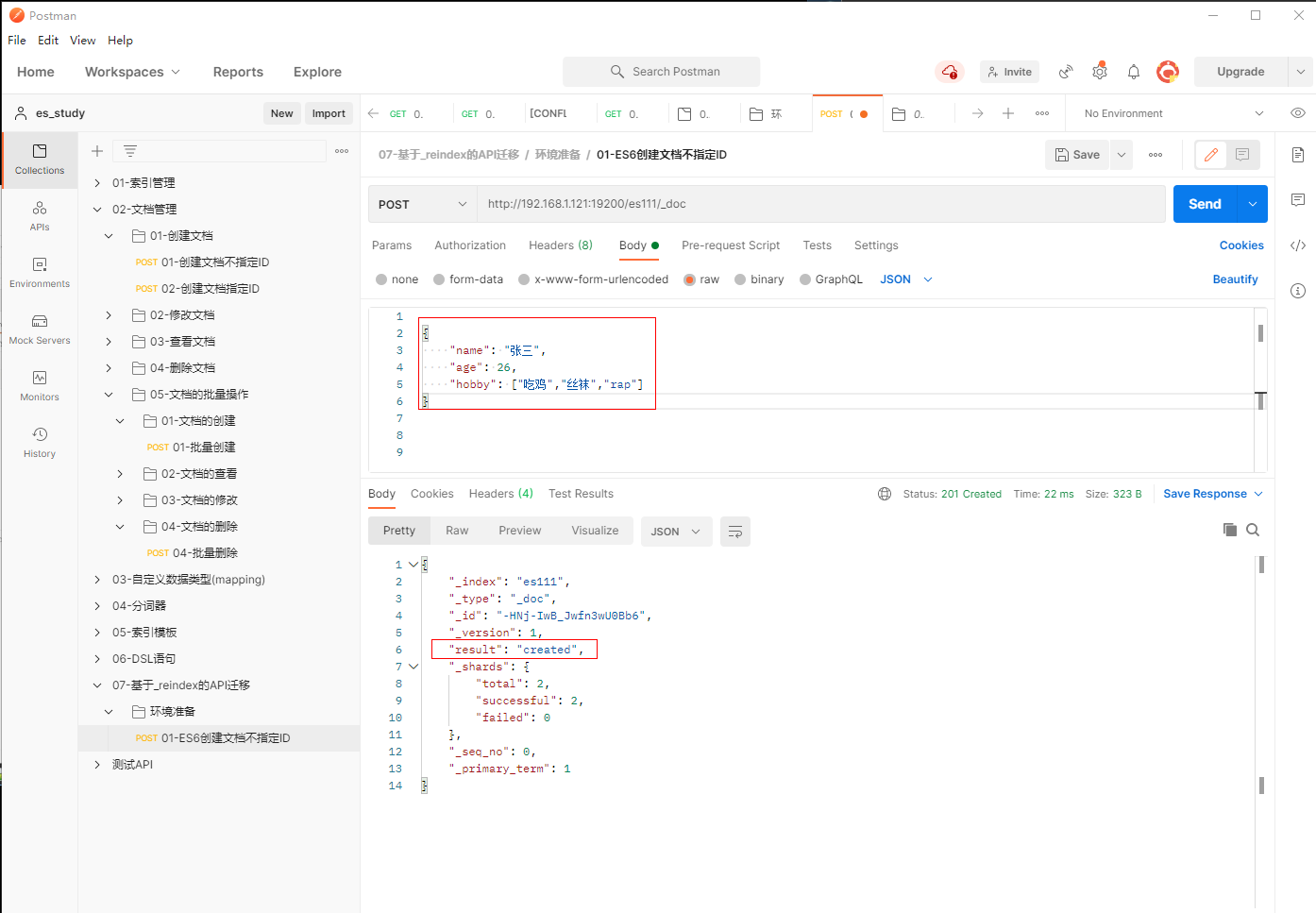Choose the GraphQL body radio button
This screenshot has height=913, width=1316.
(805, 279)
